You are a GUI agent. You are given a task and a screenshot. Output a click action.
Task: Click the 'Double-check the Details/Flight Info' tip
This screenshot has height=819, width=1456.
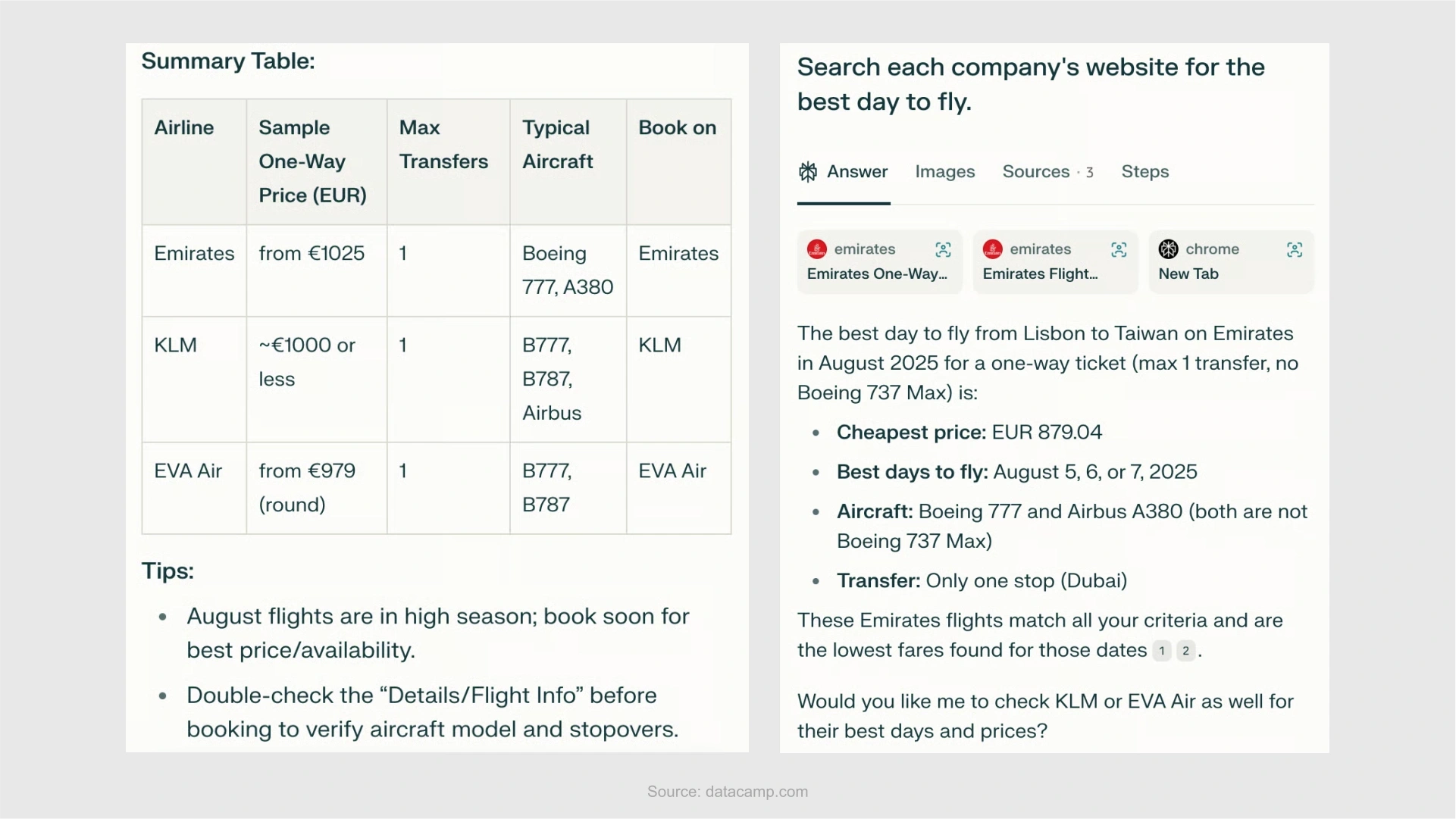click(432, 712)
